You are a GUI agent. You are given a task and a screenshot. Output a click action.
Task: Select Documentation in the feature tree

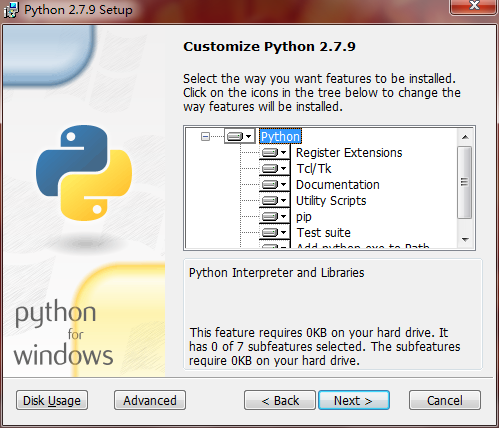[x=338, y=184]
